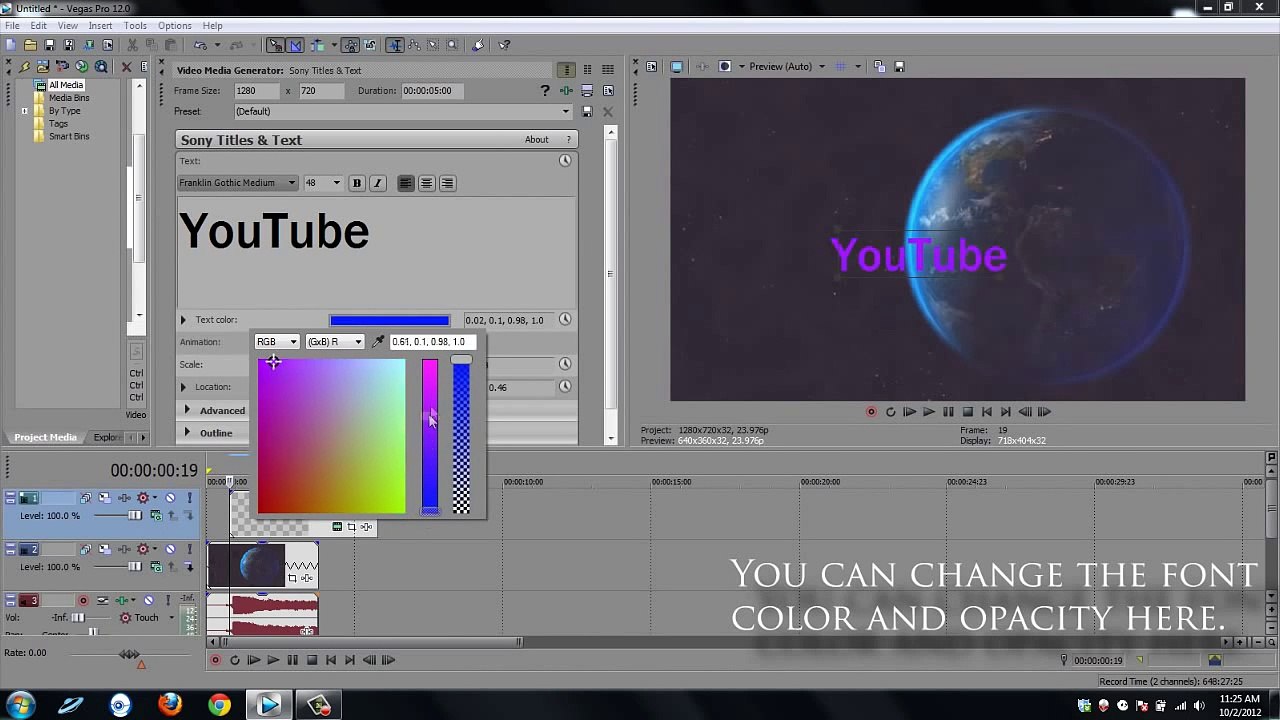Click the alpha opacity slider bar
The image size is (1280, 720).
pyautogui.click(x=461, y=436)
